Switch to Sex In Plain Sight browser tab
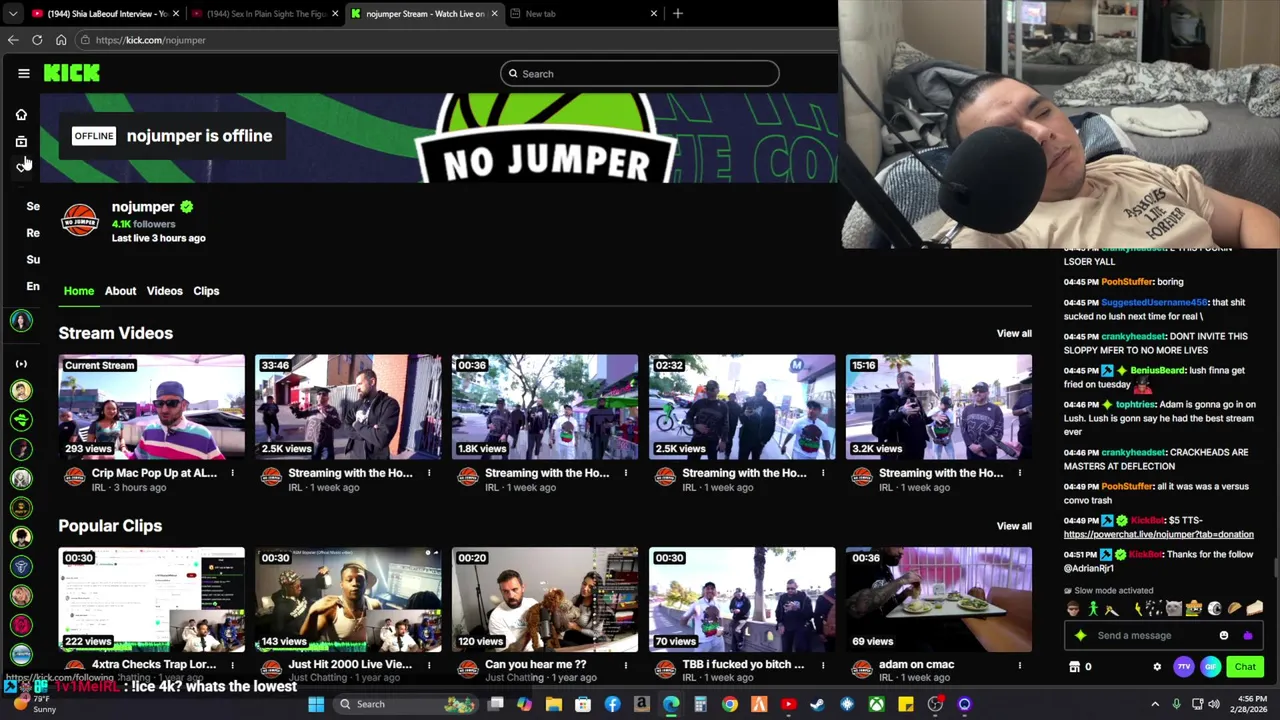This screenshot has height=720, width=1280. (265, 13)
